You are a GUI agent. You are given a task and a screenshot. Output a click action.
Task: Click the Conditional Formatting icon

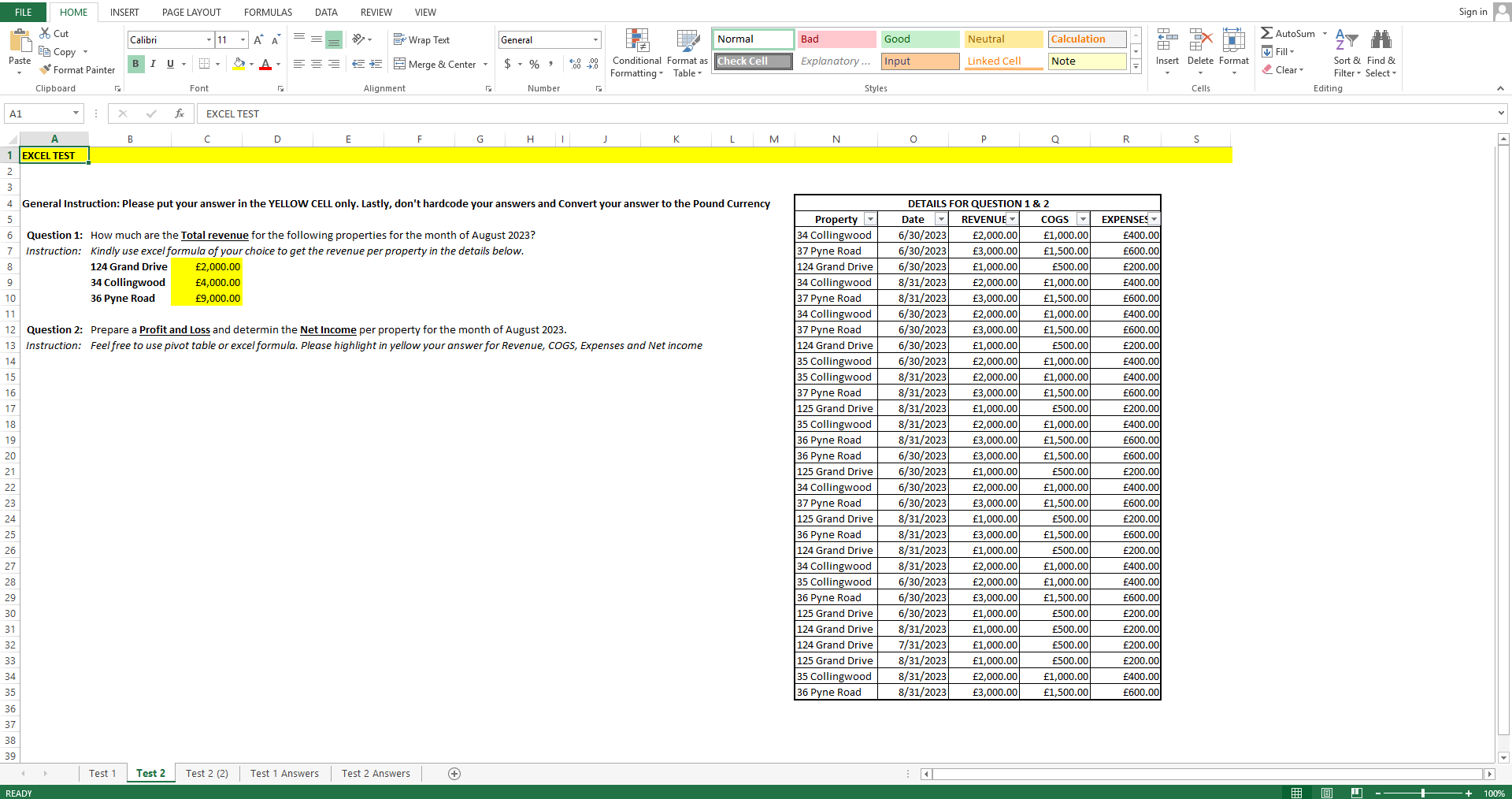click(636, 41)
